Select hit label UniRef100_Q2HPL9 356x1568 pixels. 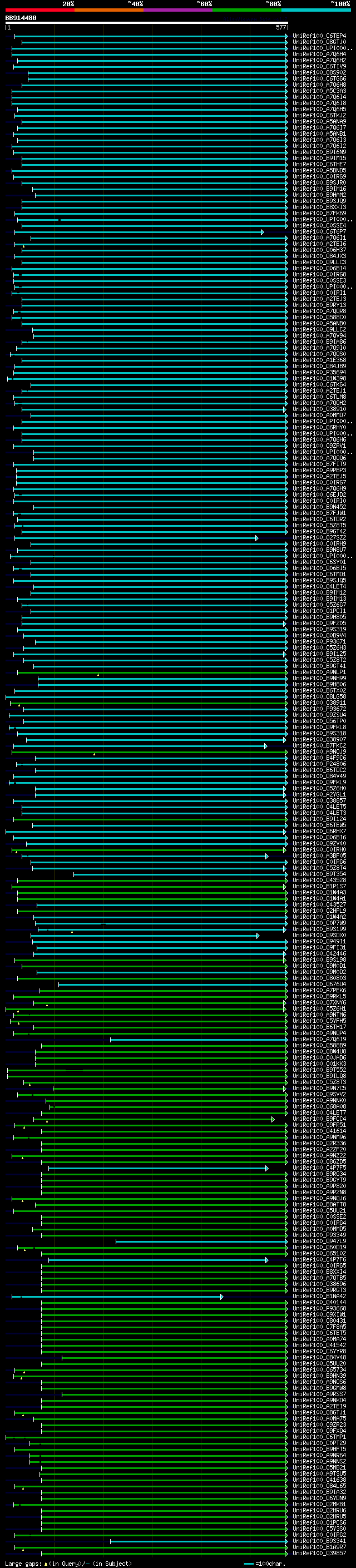tap(319, 911)
